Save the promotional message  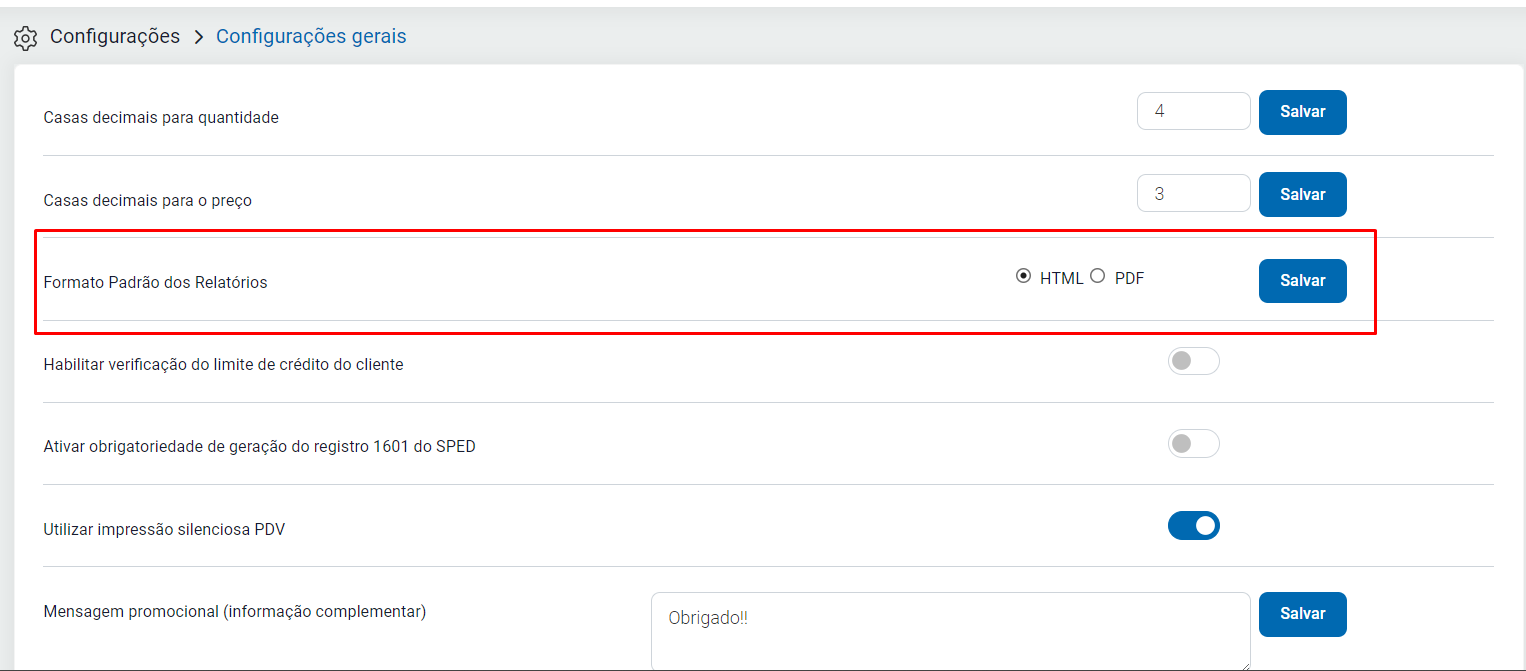pyautogui.click(x=1302, y=614)
